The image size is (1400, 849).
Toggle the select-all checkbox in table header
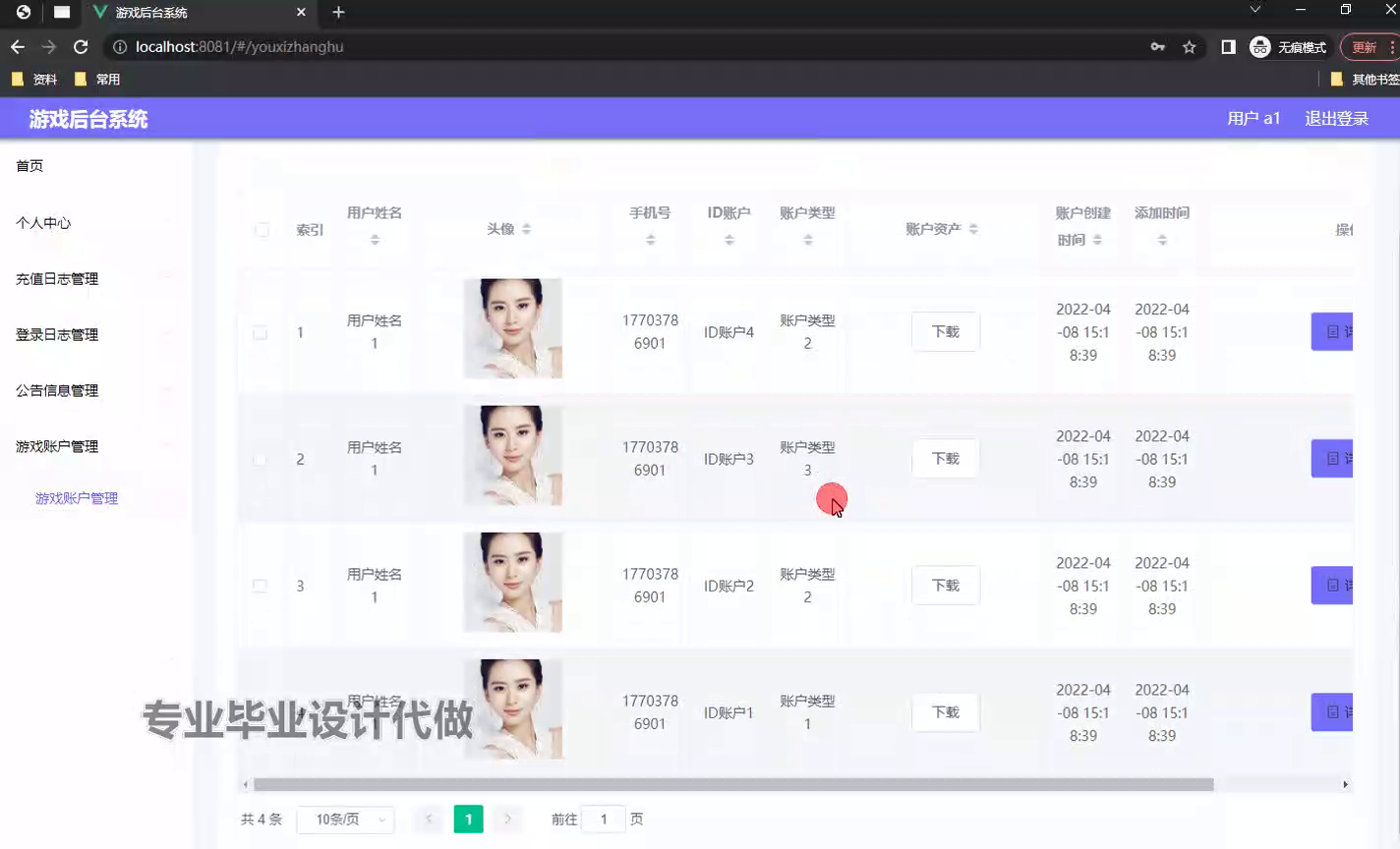262,230
